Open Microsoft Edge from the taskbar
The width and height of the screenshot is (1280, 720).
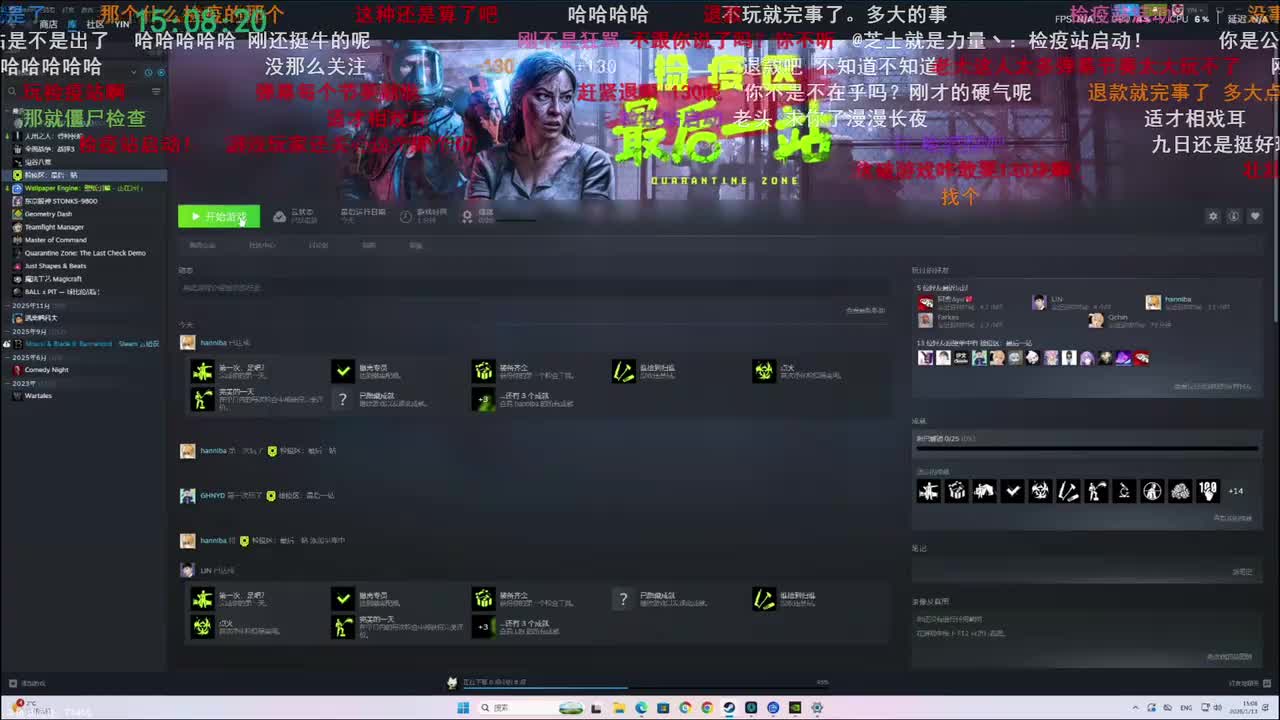(x=641, y=708)
